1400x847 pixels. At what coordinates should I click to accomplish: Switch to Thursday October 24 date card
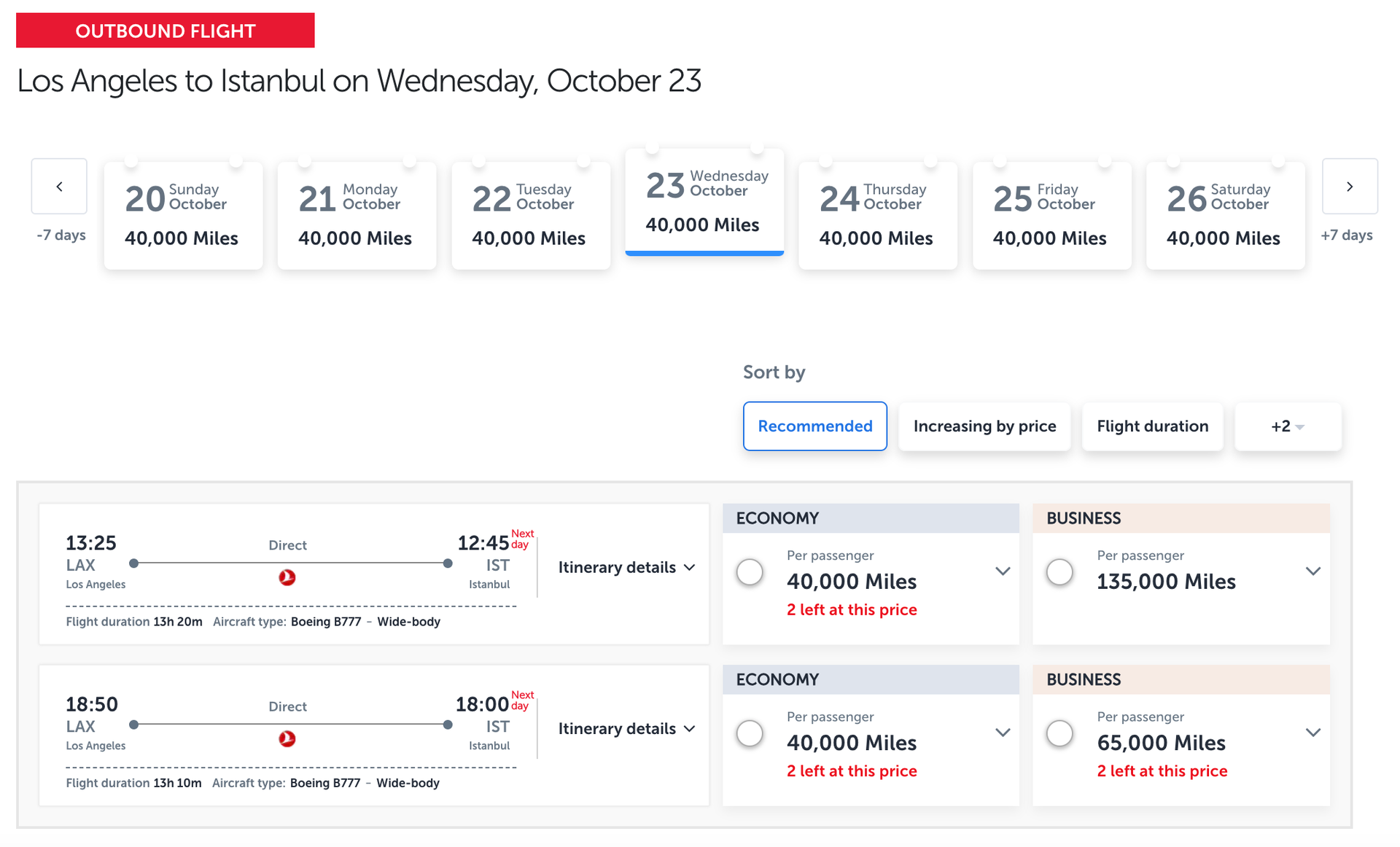click(x=877, y=215)
